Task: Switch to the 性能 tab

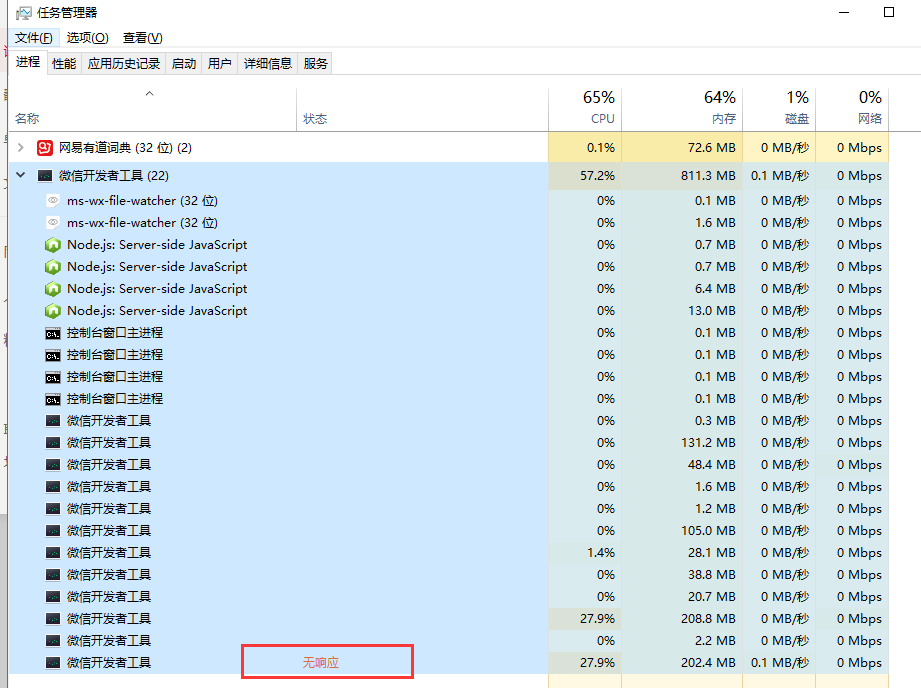Action: 64,63
